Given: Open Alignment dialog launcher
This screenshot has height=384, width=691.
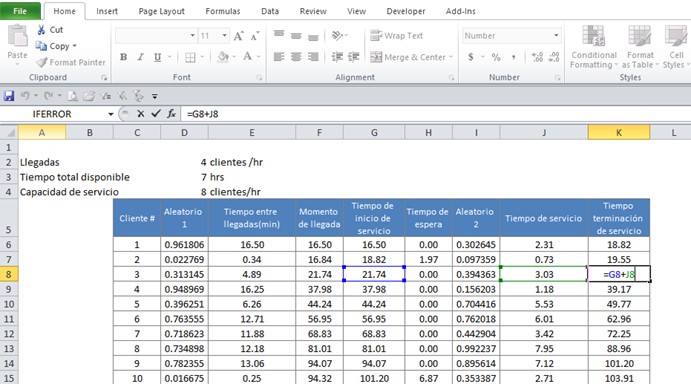Looking at the screenshot, I should [452, 78].
